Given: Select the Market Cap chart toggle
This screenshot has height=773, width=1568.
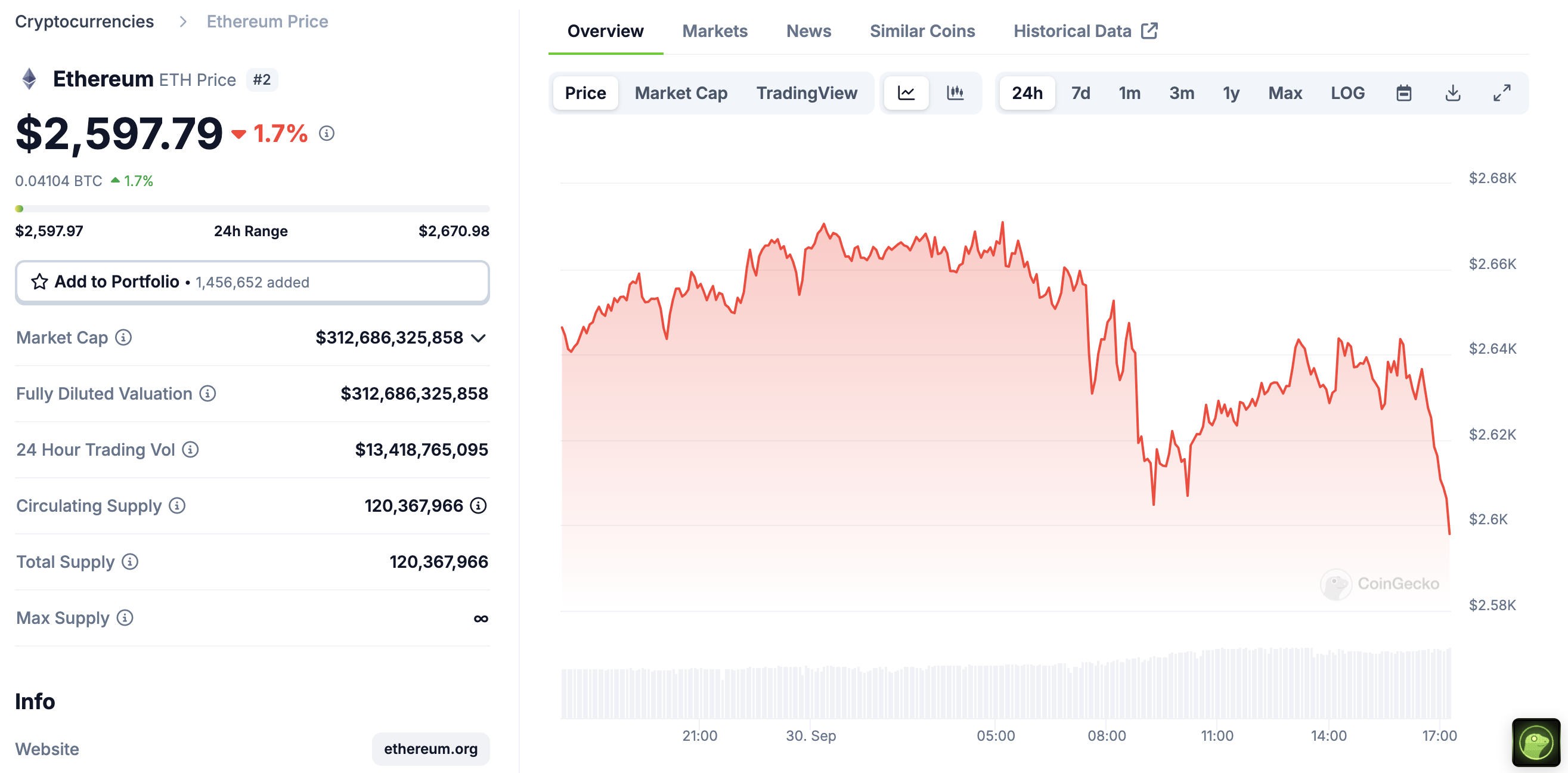Looking at the screenshot, I should pos(680,92).
